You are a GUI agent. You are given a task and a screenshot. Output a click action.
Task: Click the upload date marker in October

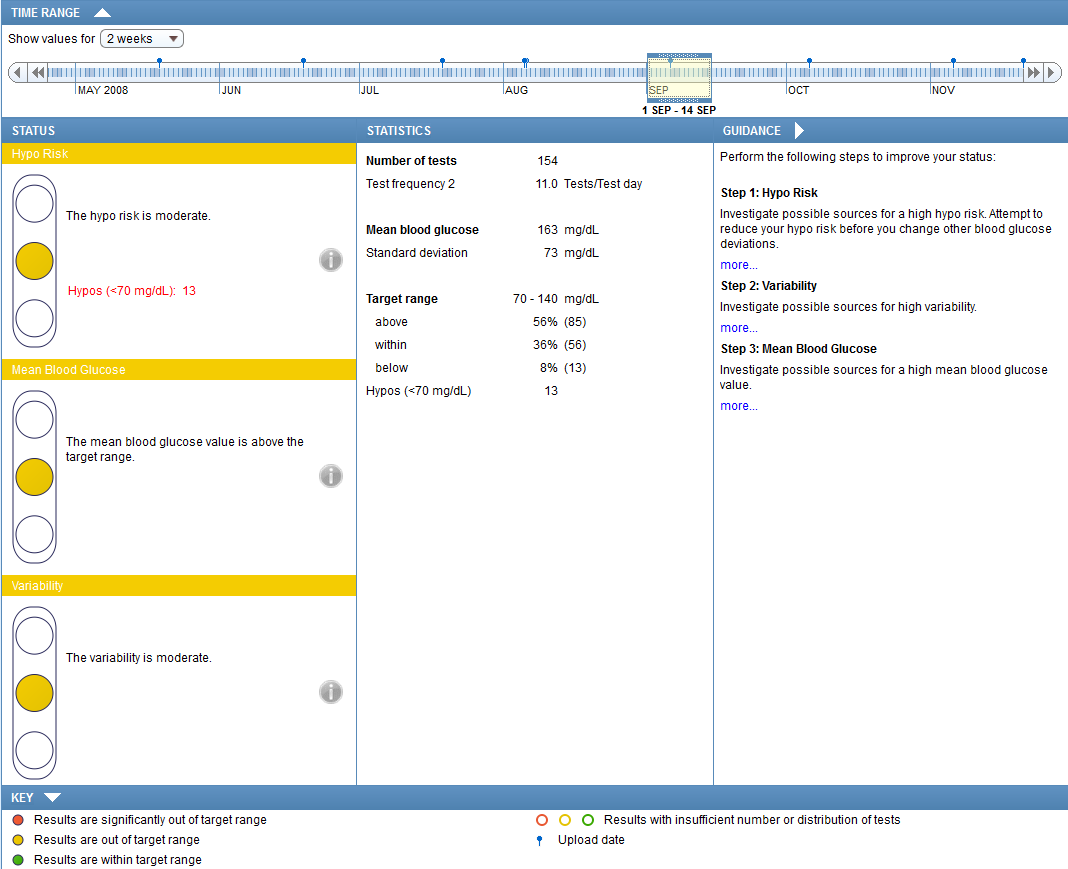pos(809,62)
